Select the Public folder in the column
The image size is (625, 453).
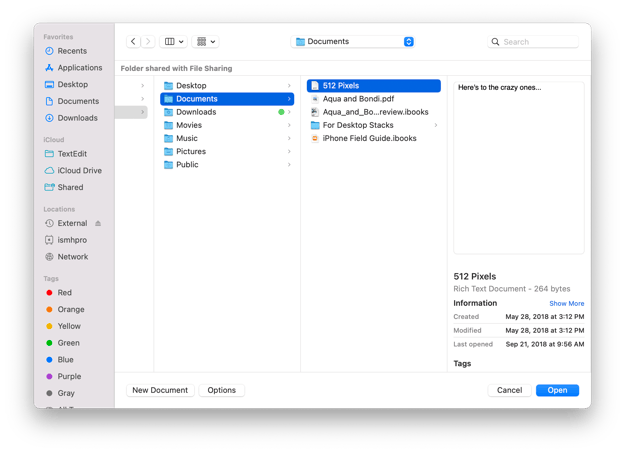click(227, 165)
